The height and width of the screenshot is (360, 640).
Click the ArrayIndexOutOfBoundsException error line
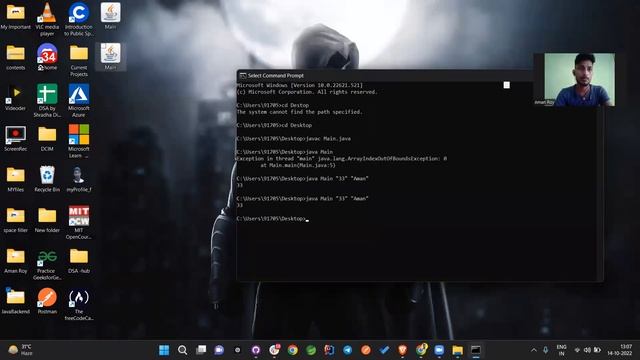point(342,158)
